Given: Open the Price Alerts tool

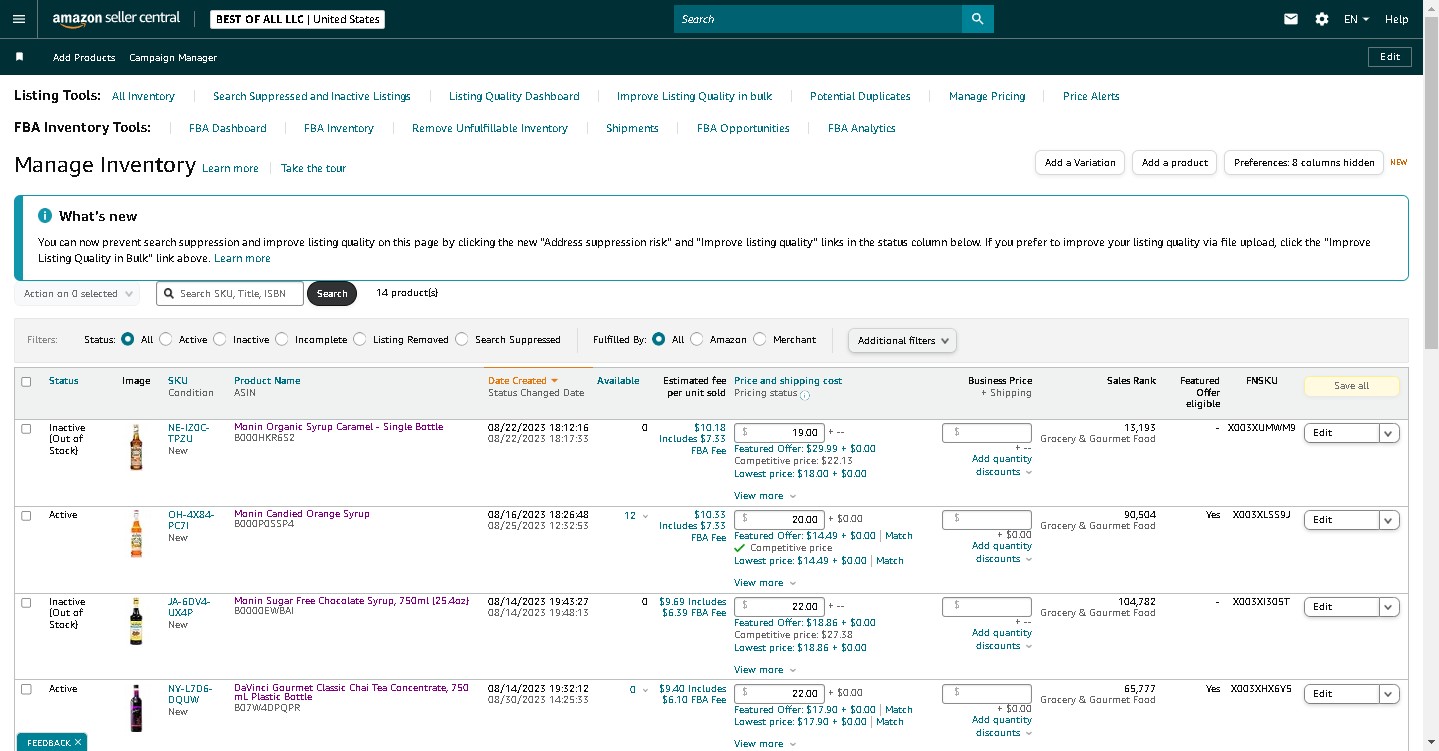Looking at the screenshot, I should (x=1091, y=96).
